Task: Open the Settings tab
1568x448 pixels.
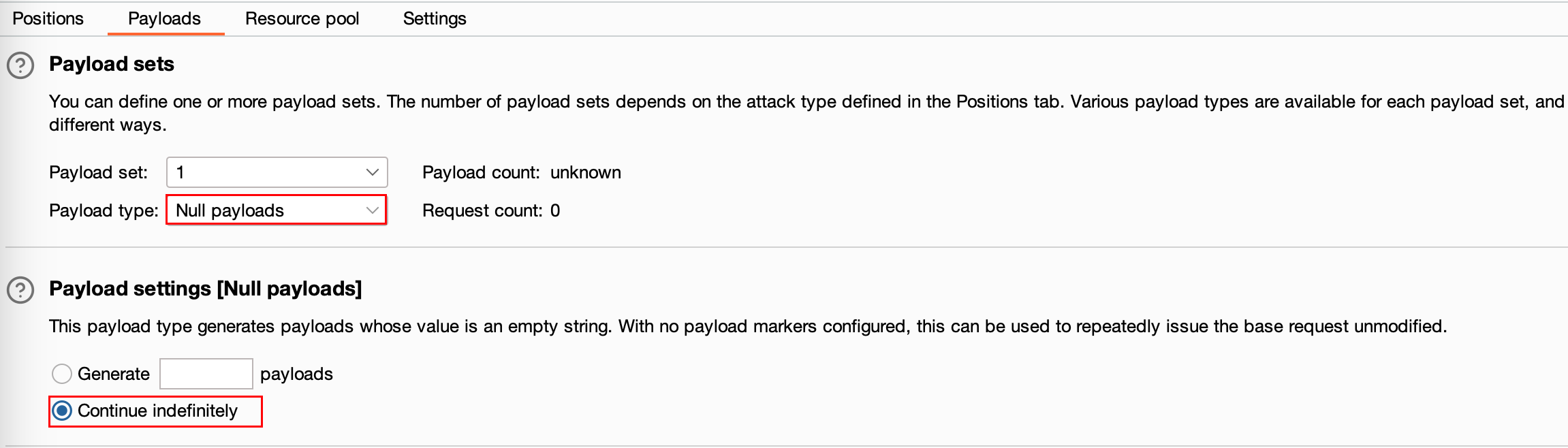Action: pyautogui.click(x=435, y=18)
